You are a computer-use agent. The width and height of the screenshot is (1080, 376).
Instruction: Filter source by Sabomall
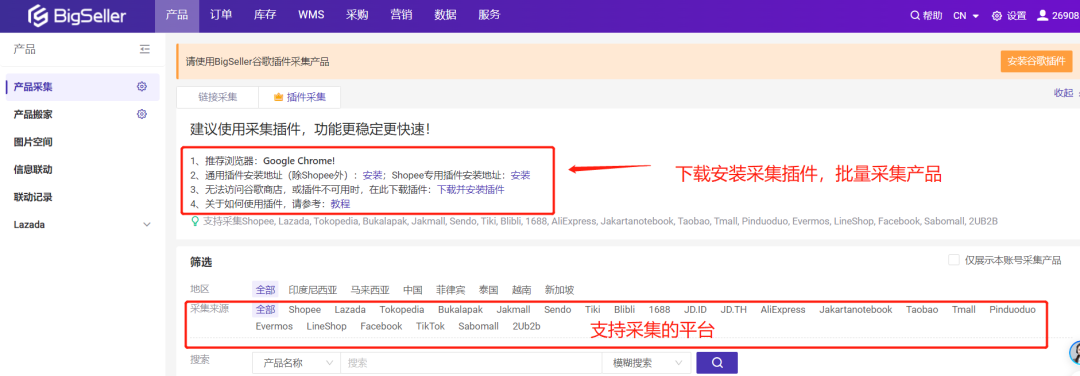(x=478, y=326)
